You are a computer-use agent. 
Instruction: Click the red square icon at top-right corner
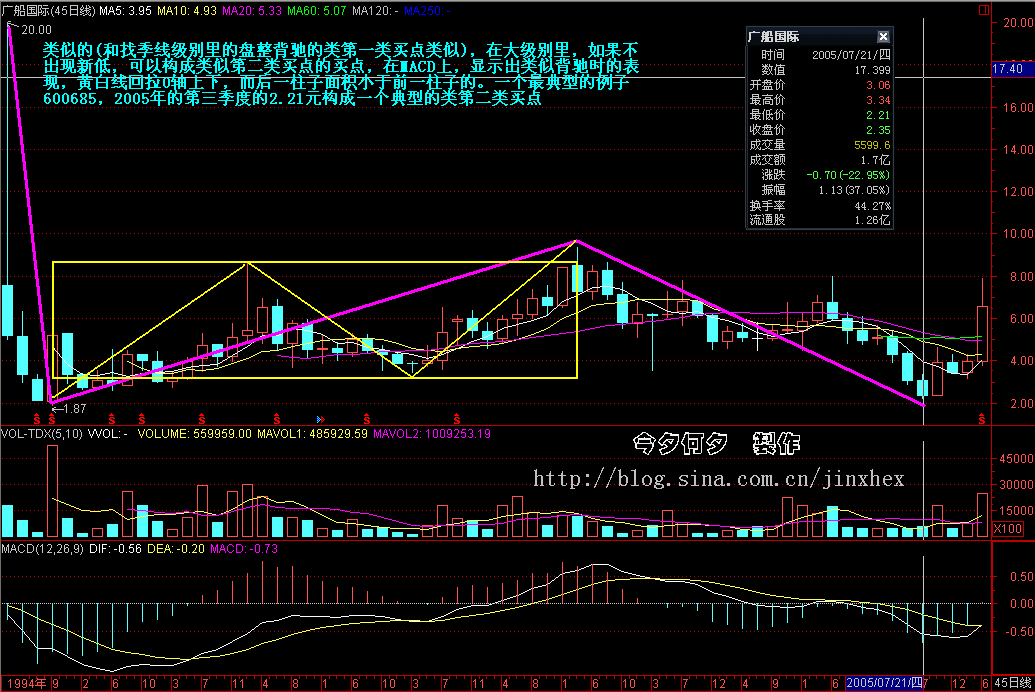(x=986, y=9)
